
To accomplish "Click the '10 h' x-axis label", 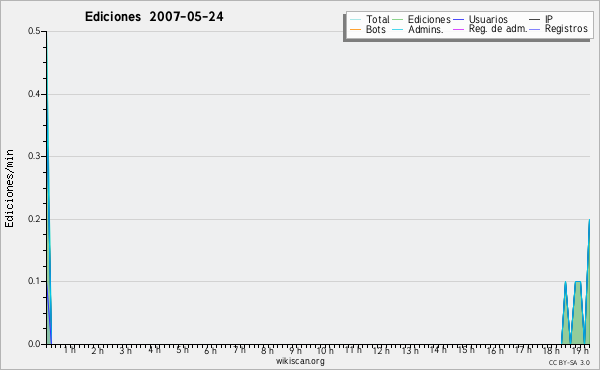I will (x=325, y=350).
